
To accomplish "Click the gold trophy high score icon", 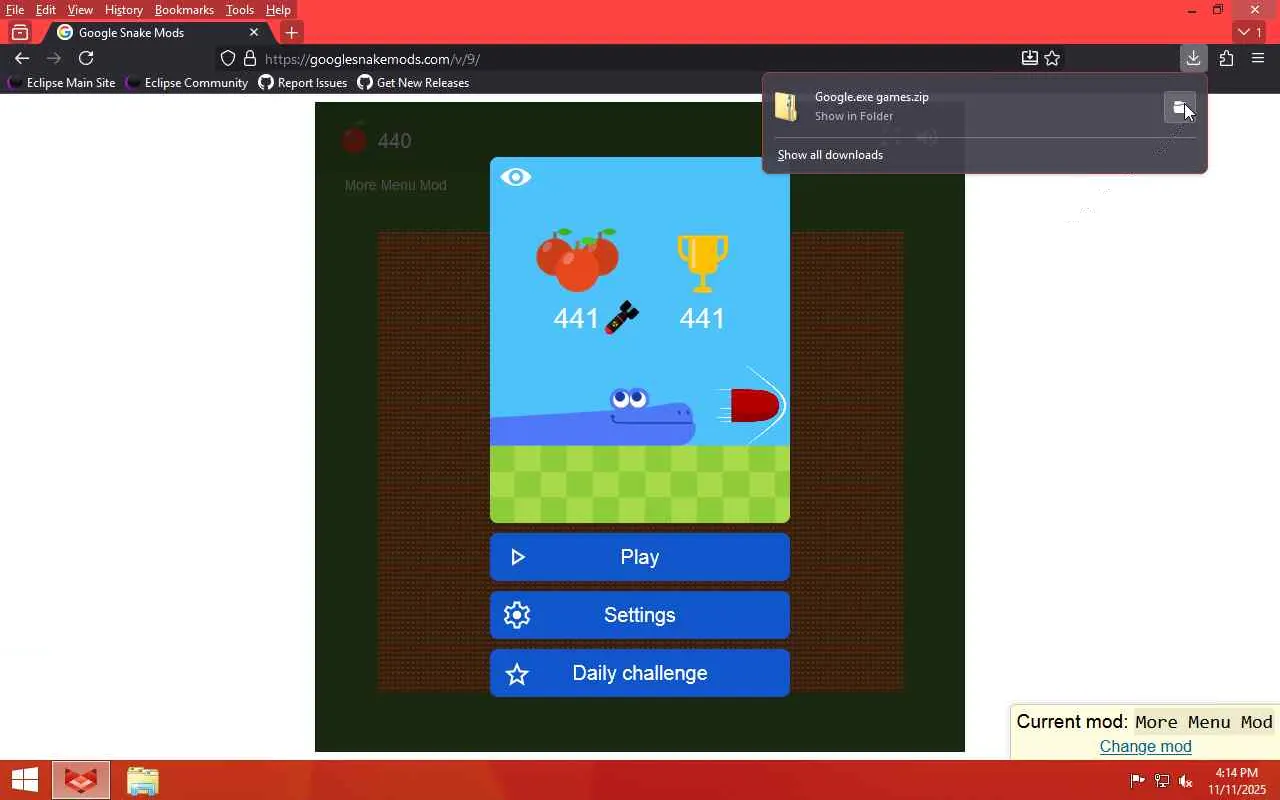I will pyautogui.click(x=702, y=263).
